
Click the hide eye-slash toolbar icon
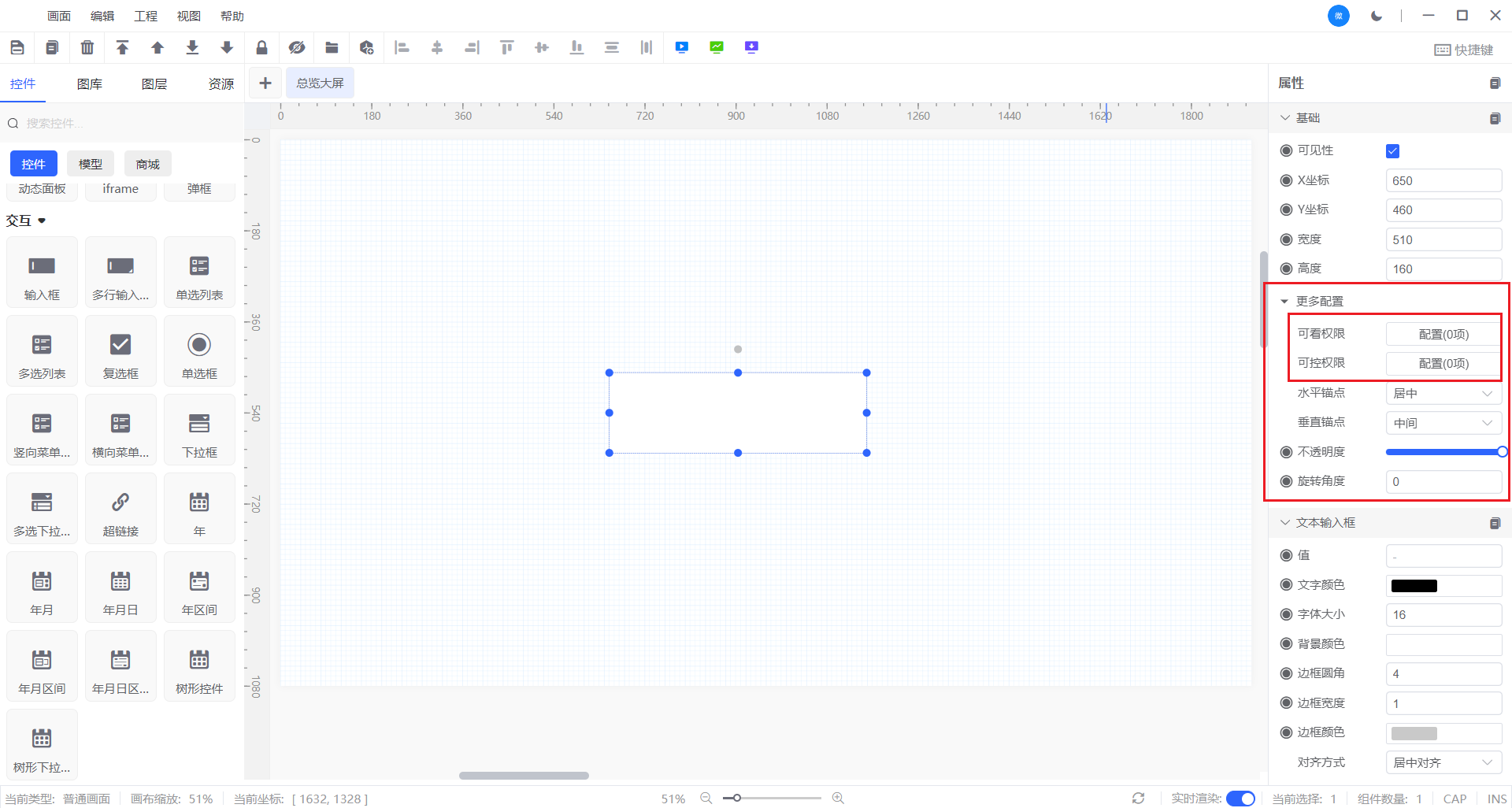coord(297,48)
